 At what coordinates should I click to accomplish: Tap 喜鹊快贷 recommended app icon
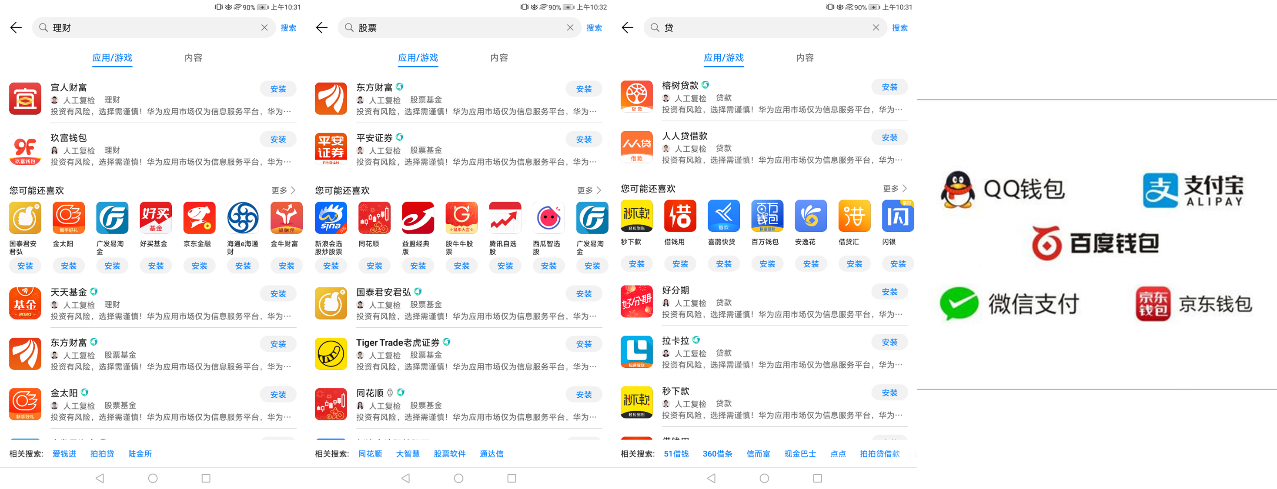(x=724, y=216)
